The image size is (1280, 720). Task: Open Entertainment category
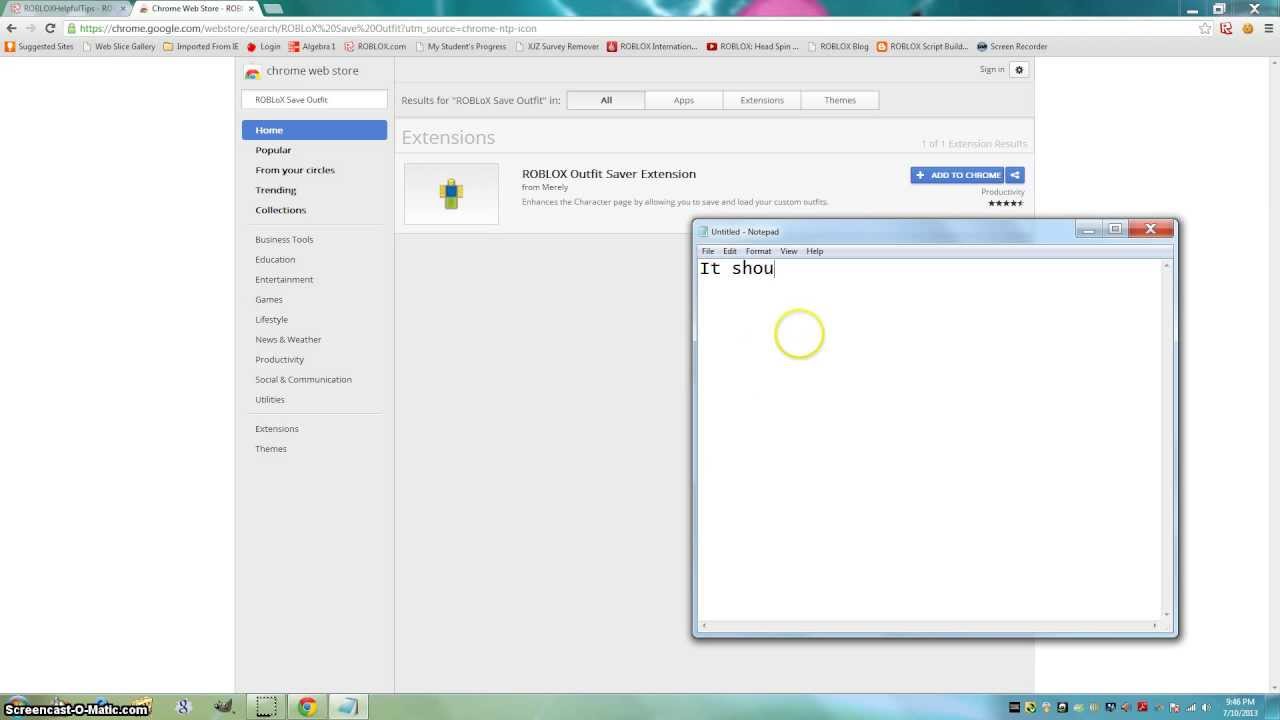click(284, 280)
